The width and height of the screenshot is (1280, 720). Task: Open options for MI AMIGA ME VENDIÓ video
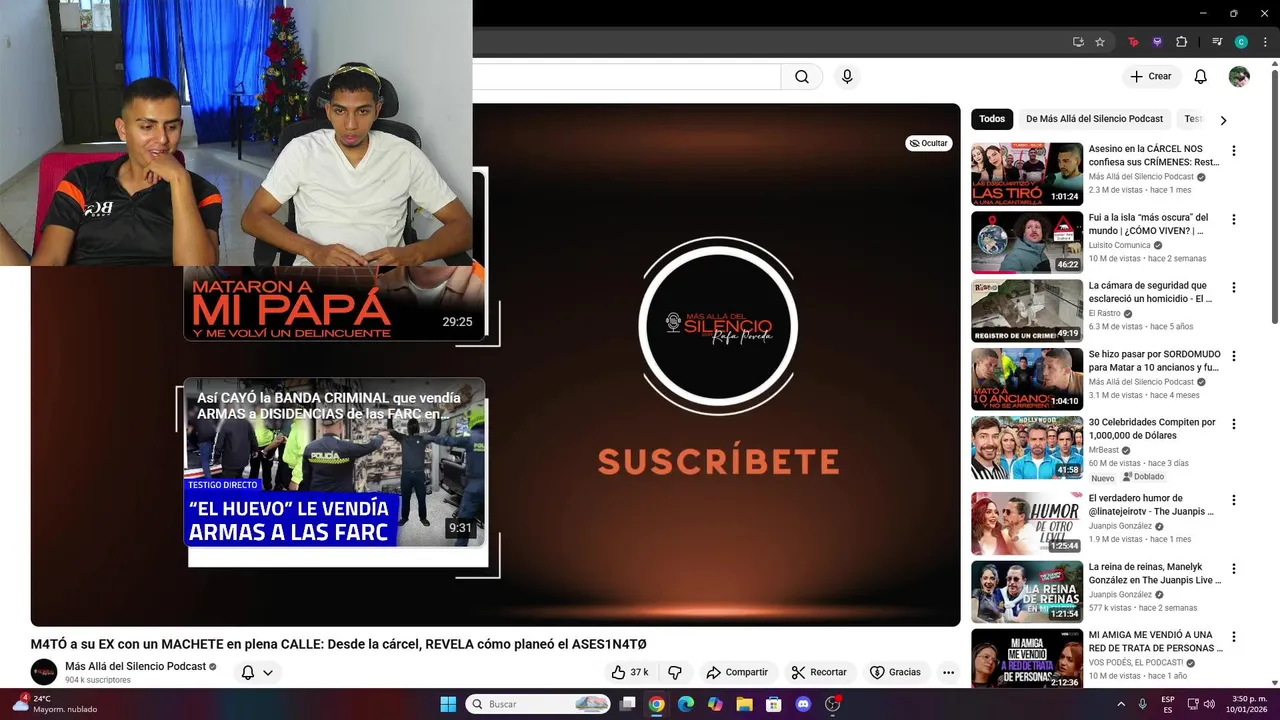[1233, 636]
